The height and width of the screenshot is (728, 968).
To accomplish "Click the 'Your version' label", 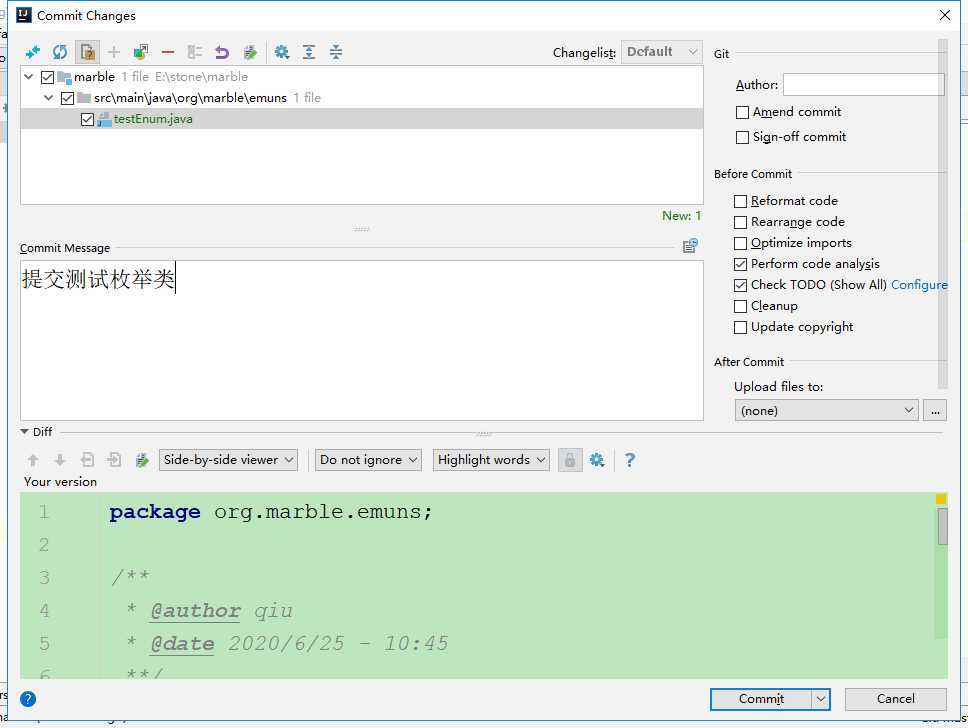I will coord(60,482).
